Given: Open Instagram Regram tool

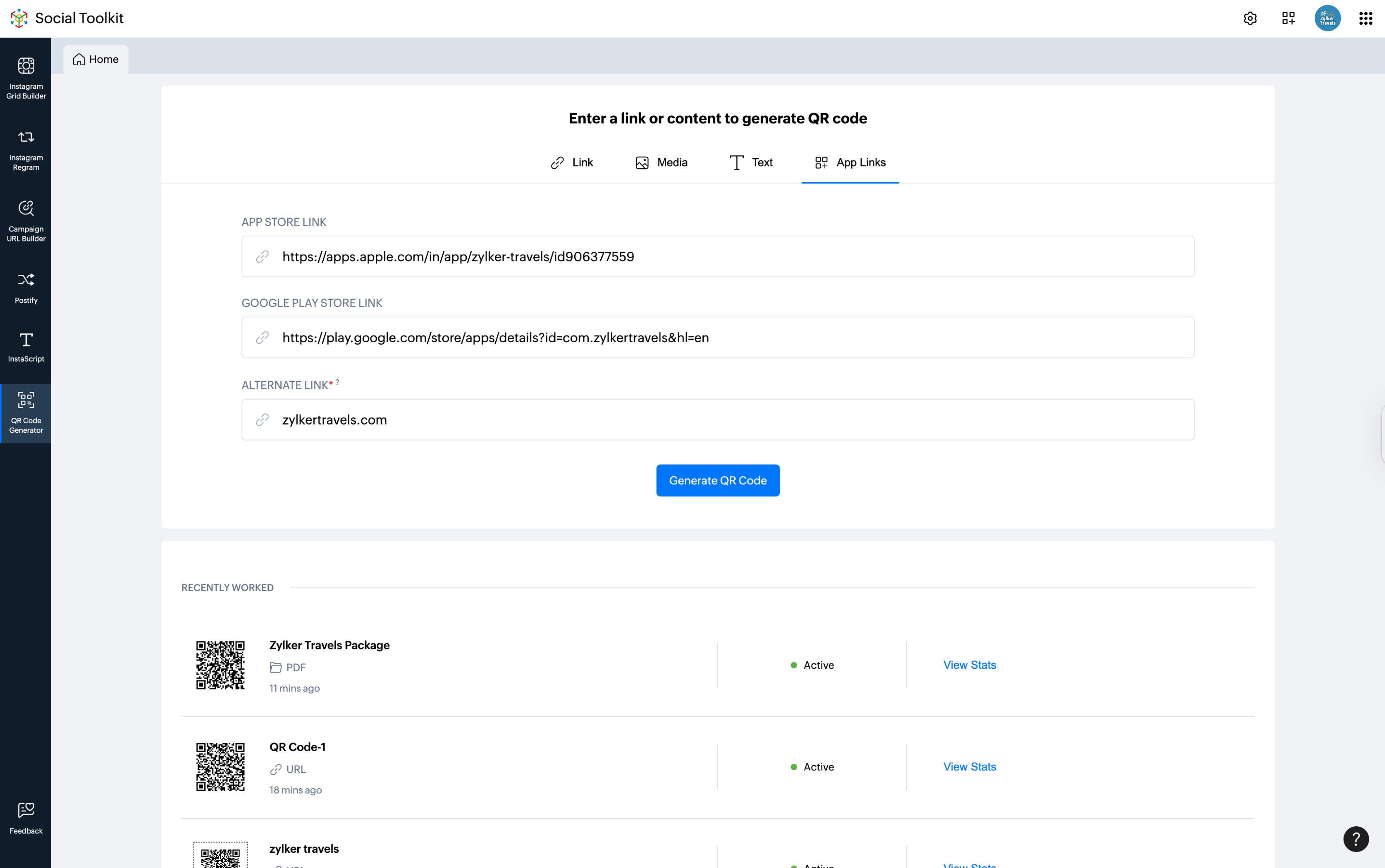Looking at the screenshot, I should (x=26, y=150).
